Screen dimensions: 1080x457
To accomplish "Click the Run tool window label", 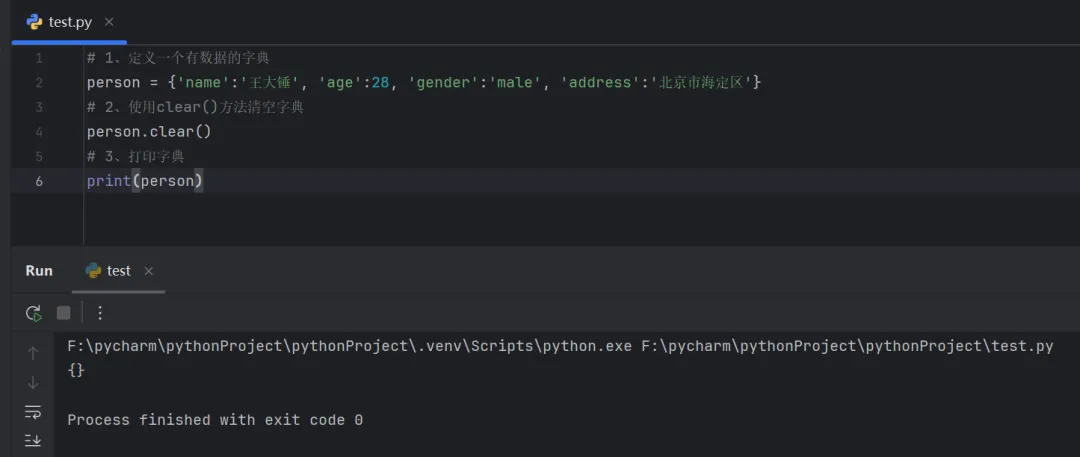I will (x=39, y=270).
